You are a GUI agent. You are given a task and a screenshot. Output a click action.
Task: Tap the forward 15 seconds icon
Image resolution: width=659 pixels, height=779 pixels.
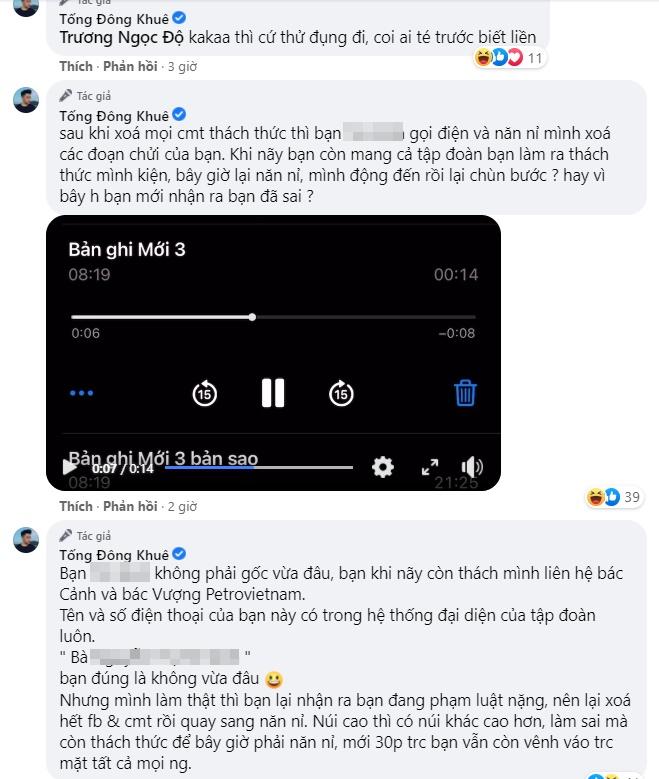pos(342,393)
